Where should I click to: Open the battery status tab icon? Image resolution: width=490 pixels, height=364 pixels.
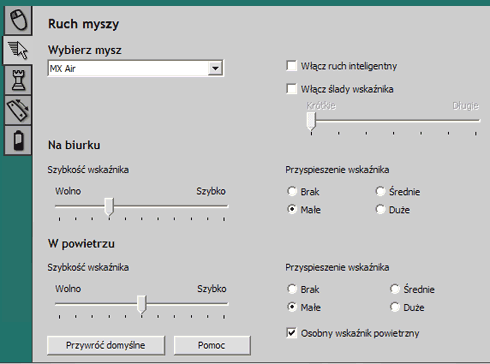[x=18, y=140]
